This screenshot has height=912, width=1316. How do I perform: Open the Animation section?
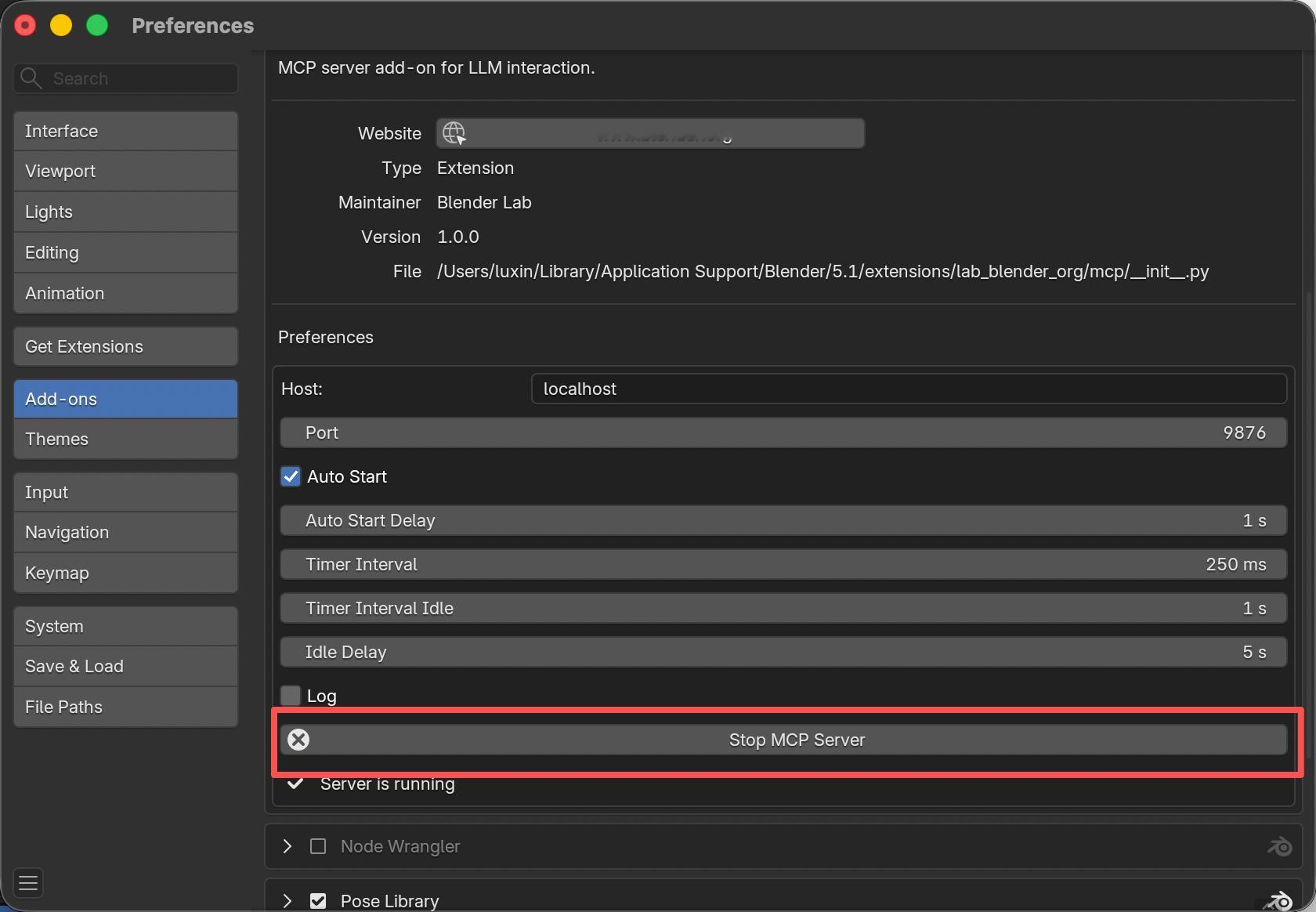(x=125, y=293)
